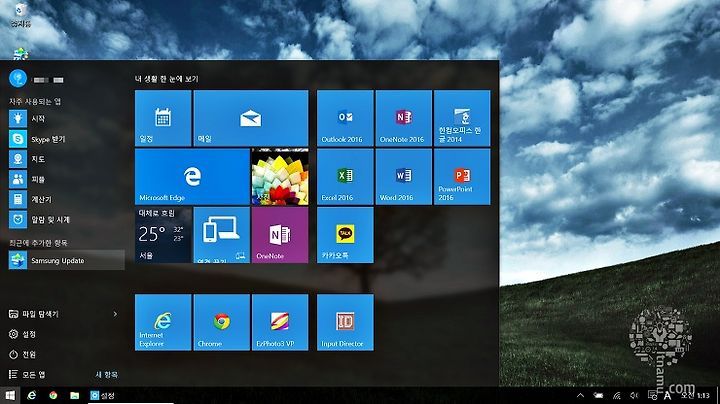Click the volume tray icon
720x404 pixels.
pyautogui.click(x=634, y=395)
